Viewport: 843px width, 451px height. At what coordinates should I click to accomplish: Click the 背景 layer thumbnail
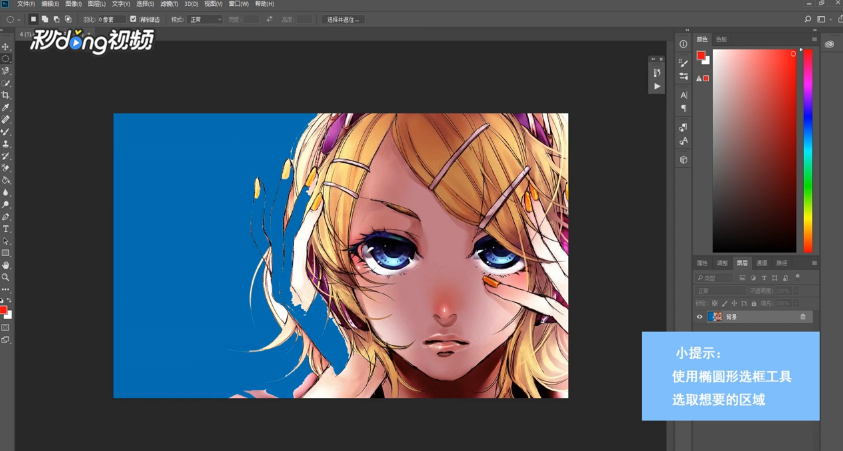[715, 317]
